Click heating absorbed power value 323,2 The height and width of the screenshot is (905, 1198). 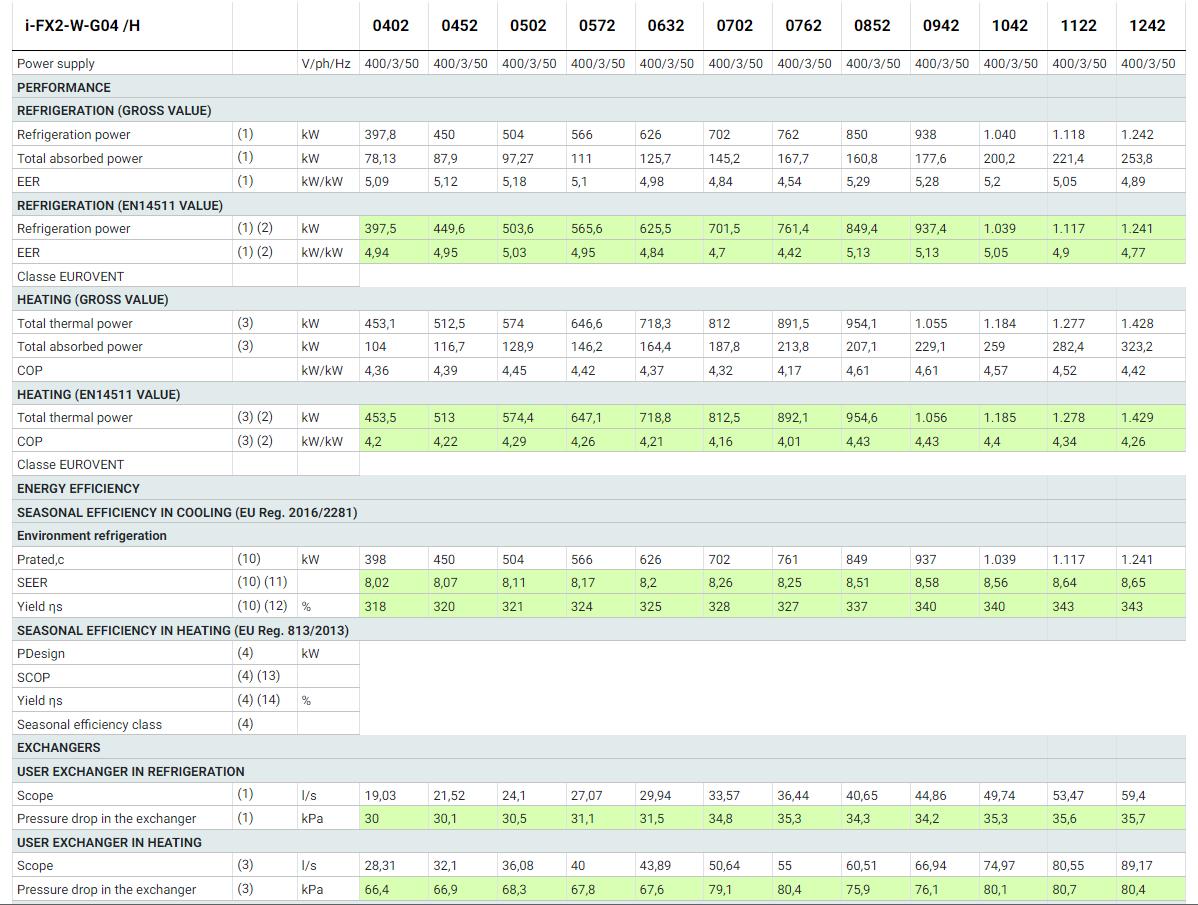pos(1137,347)
